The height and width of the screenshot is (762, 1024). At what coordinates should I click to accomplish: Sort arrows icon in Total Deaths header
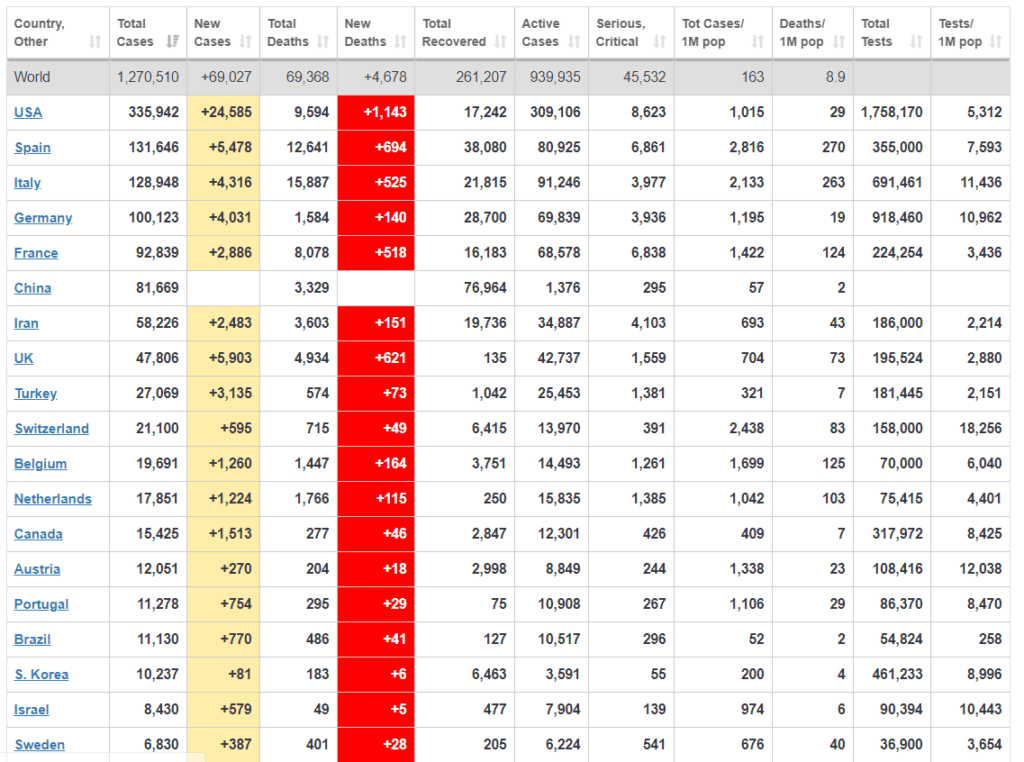323,42
